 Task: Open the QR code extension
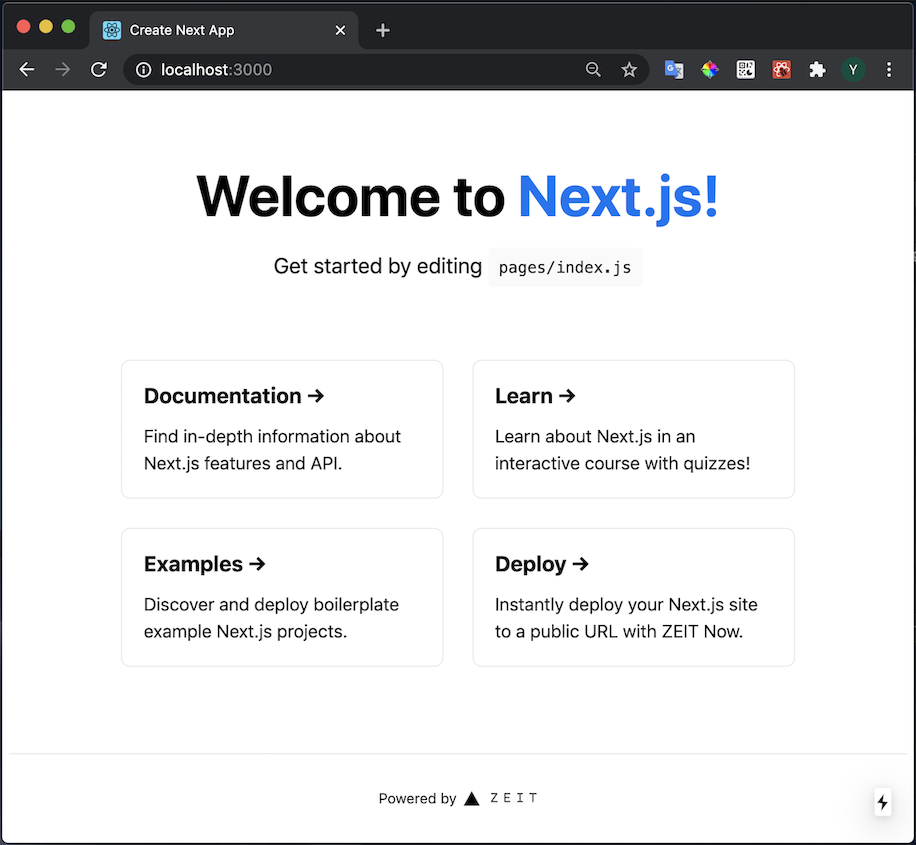point(745,70)
